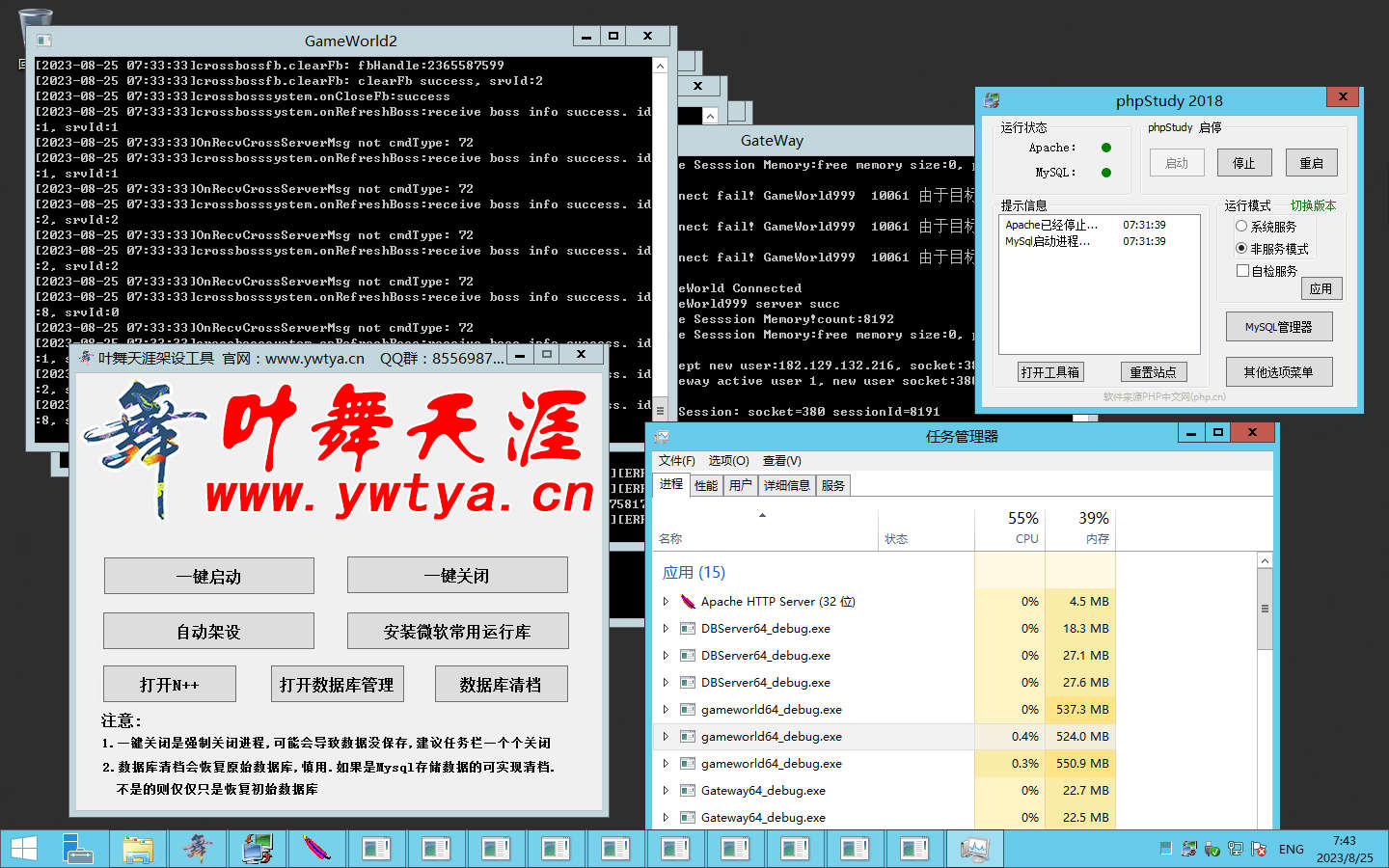
Task: Click the scroll-up arrow in Task Manager list
Action: [x=1265, y=560]
